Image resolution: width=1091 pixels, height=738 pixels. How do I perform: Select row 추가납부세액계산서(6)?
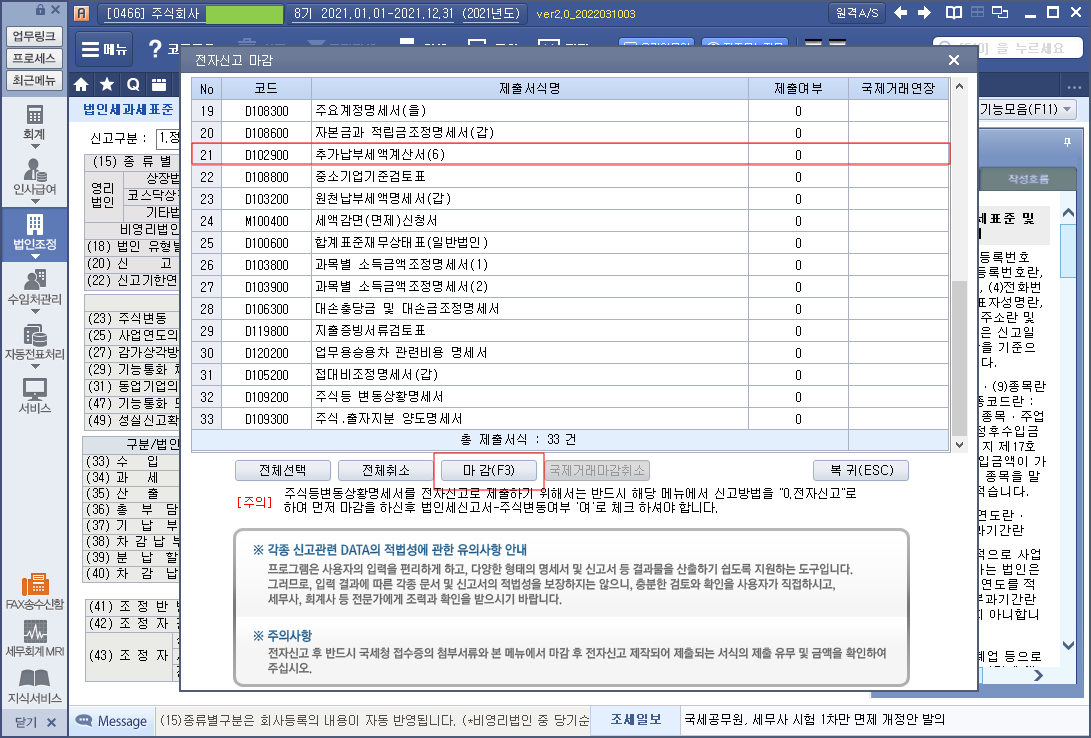pyautogui.click(x=570, y=154)
